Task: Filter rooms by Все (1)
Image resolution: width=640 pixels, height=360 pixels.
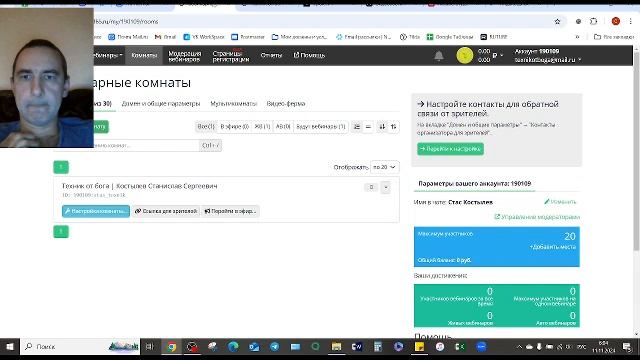Action: click(206, 127)
